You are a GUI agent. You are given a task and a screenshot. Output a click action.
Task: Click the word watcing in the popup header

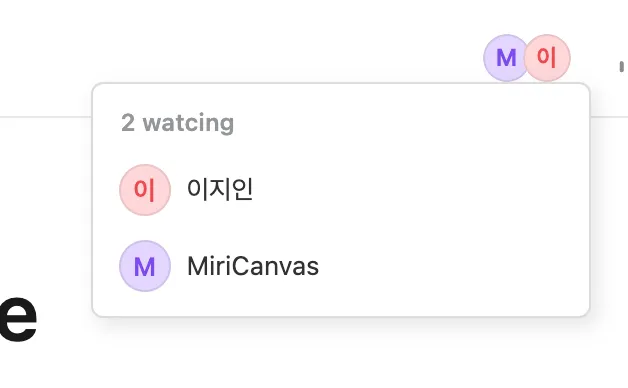tap(188, 123)
